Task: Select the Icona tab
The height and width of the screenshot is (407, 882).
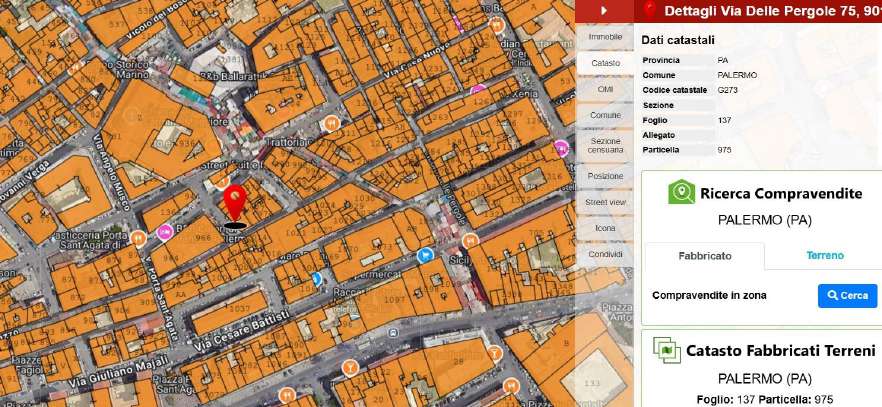Action: click(x=605, y=228)
